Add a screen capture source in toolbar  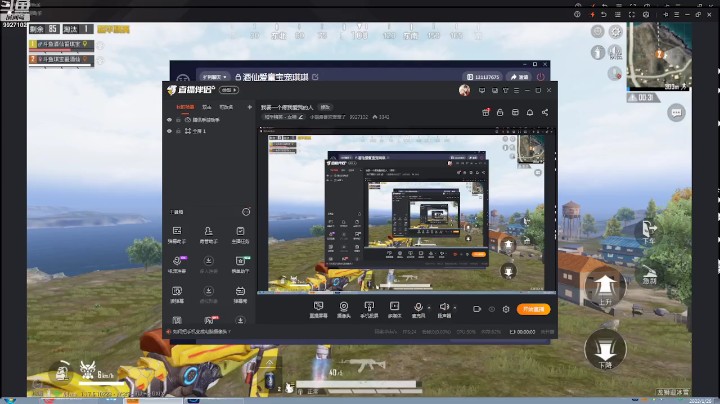(318, 309)
